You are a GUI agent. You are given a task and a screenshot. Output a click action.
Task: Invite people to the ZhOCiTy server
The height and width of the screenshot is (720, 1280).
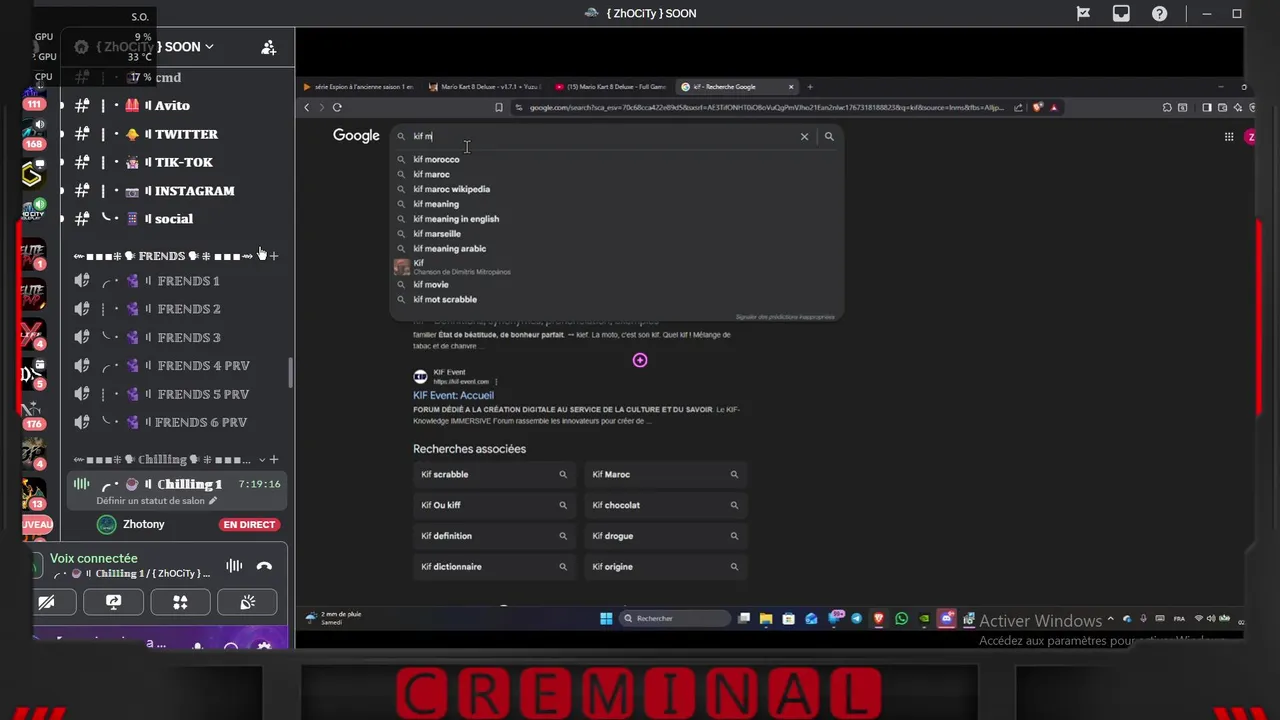(268, 47)
